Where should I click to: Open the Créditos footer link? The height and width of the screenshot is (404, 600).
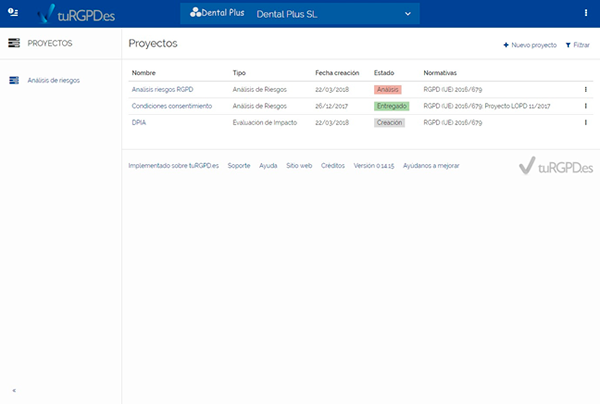333,166
